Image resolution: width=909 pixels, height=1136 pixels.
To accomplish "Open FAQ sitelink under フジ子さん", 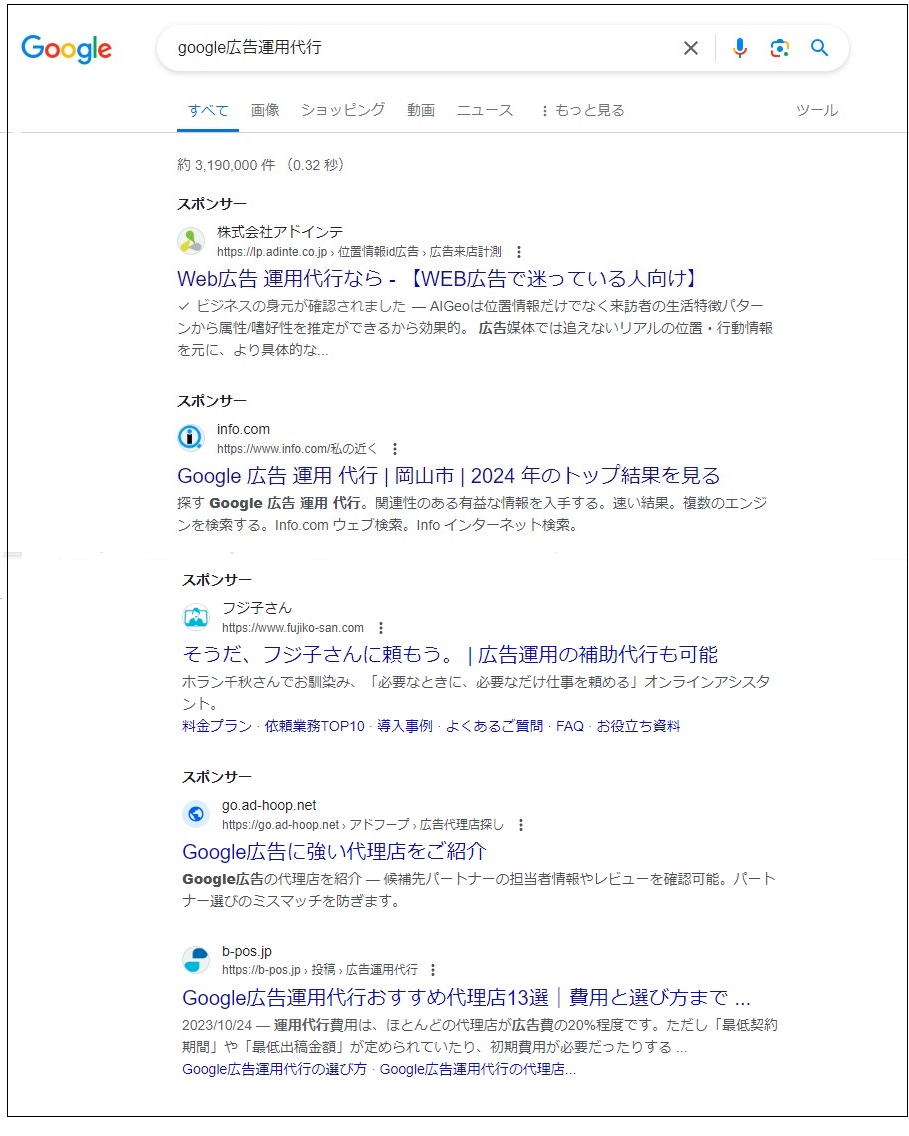I will click(570, 726).
